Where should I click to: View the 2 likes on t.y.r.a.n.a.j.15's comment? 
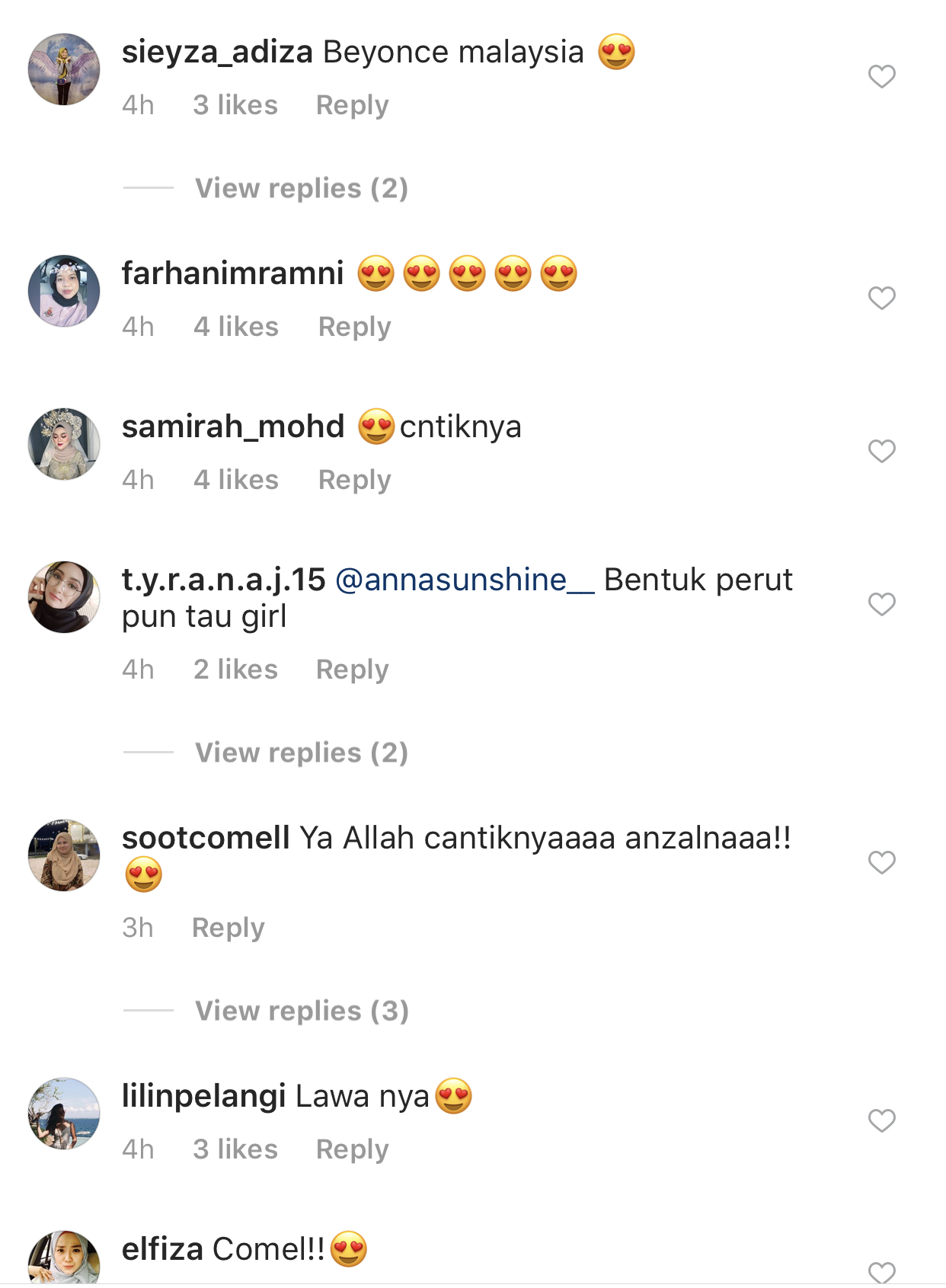coord(235,670)
